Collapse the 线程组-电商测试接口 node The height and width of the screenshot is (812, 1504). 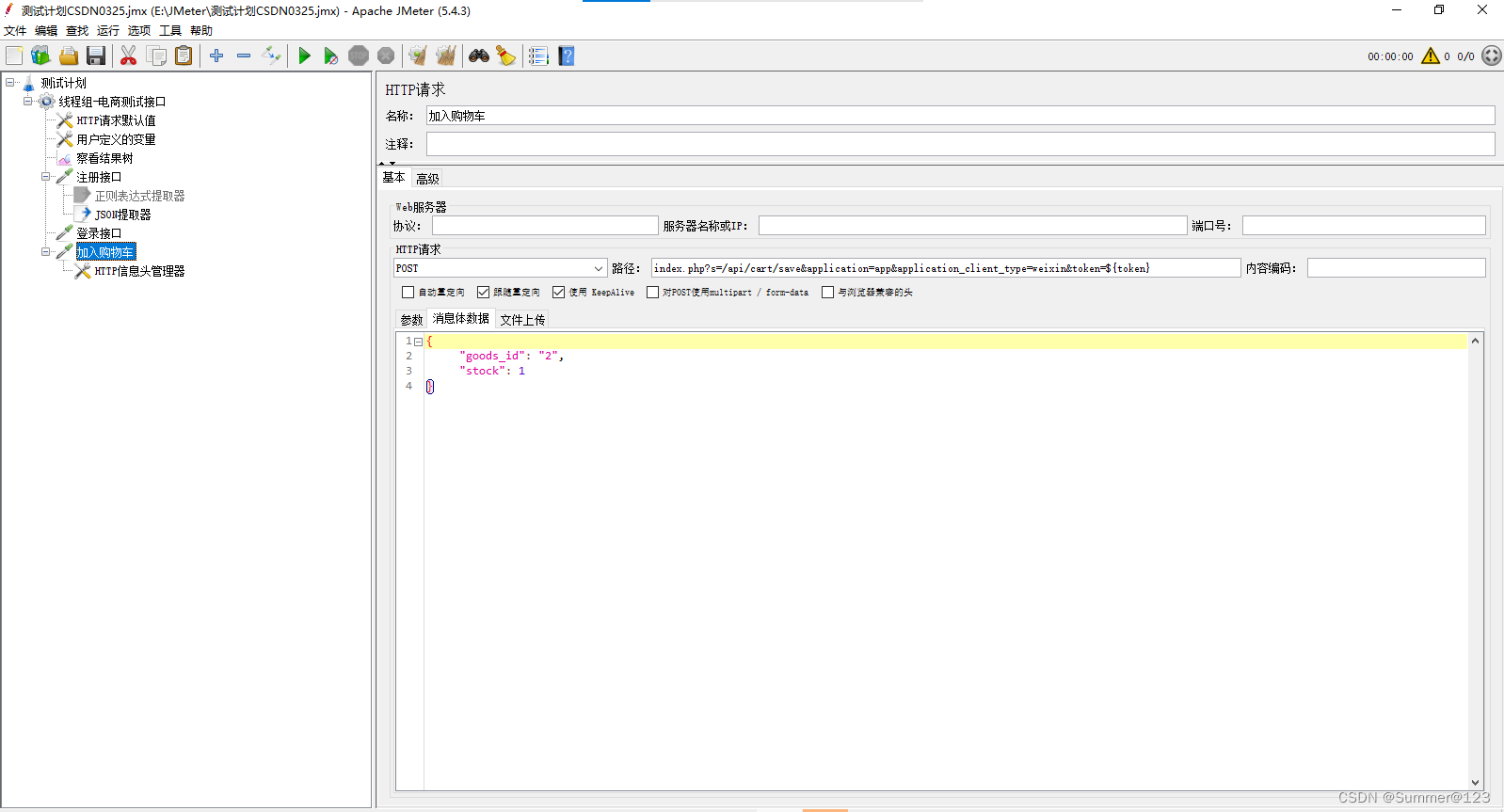tap(28, 102)
